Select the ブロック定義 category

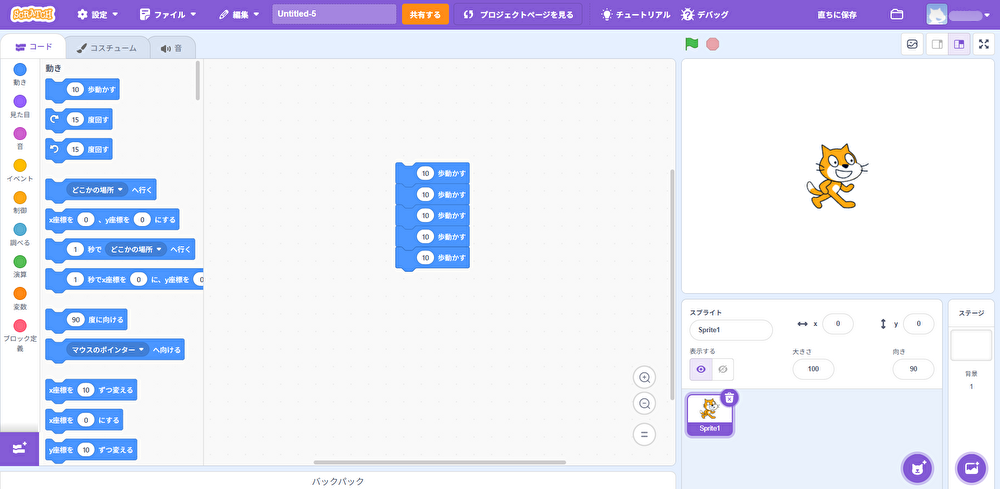coord(20,335)
